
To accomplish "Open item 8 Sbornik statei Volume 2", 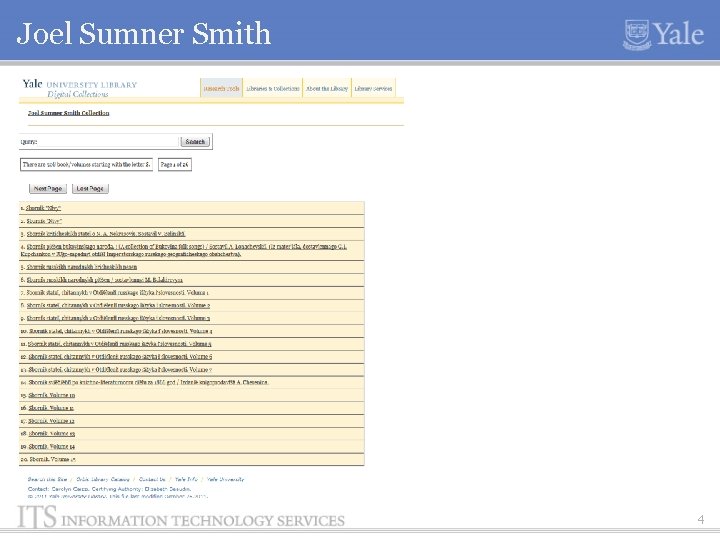I will [x=118, y=305].
